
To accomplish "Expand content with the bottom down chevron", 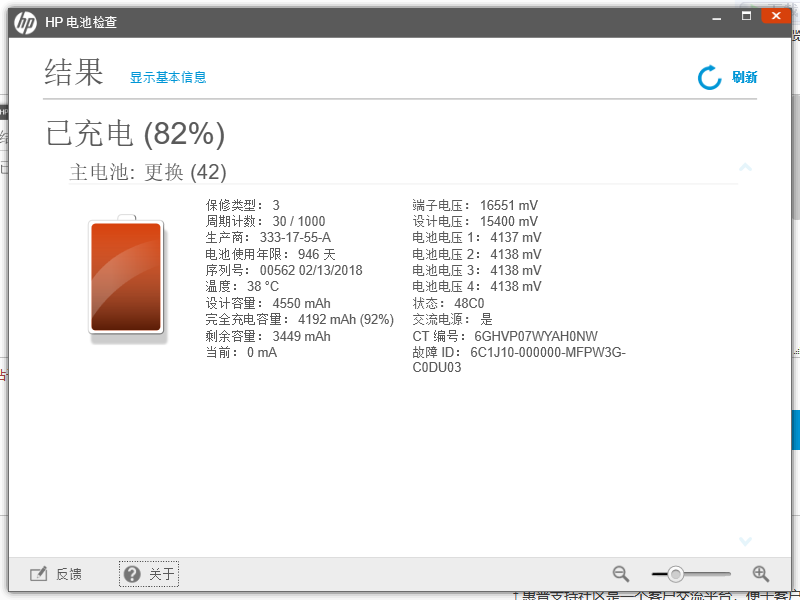I will 745,541.
